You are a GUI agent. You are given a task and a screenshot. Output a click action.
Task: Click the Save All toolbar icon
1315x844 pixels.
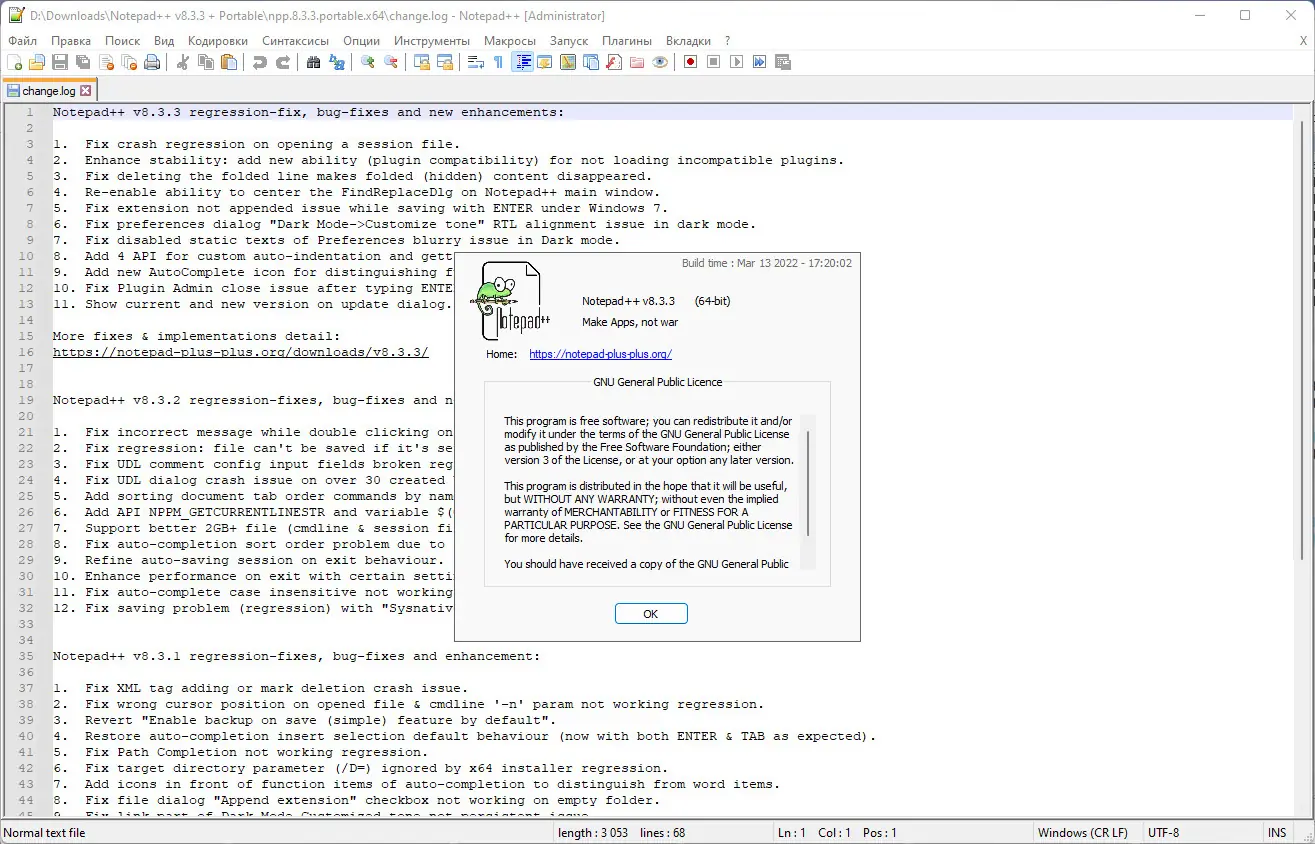click(83, 62)
